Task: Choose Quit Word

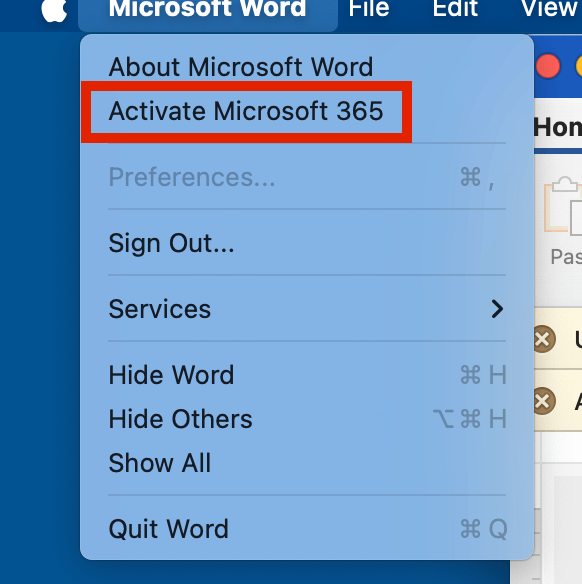Action: tap(307, 529)
